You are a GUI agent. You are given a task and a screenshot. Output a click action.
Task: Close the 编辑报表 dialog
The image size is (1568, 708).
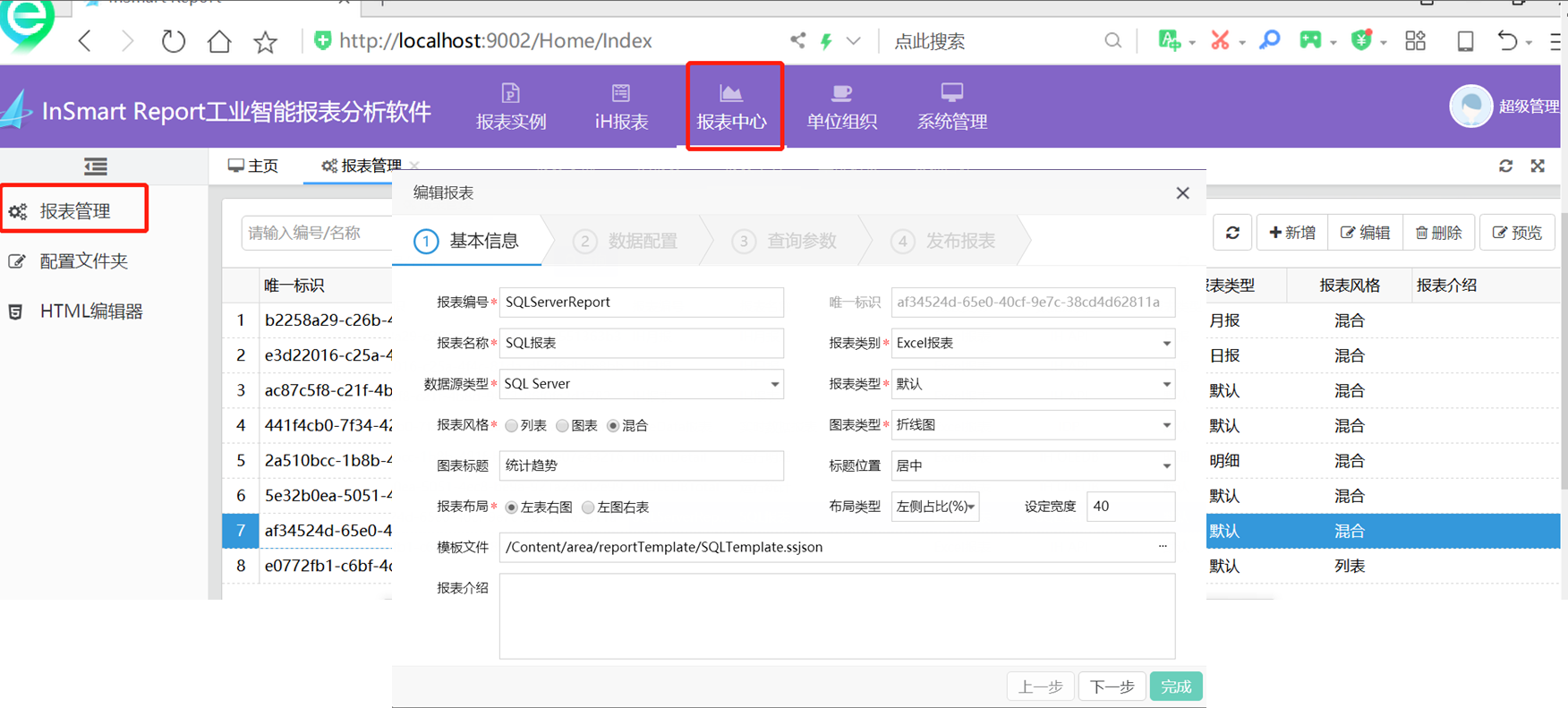(x=1182, y=193)
